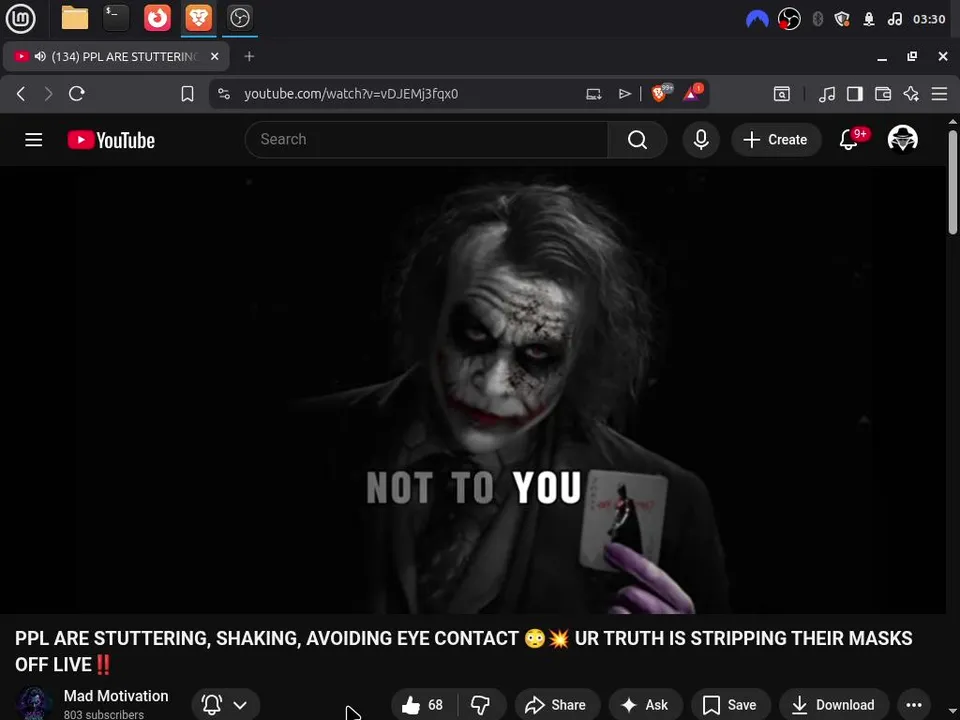Open the system notifications bell in the tray
The height and width of the screenshot is (720, 960).
tap(869, 20)
